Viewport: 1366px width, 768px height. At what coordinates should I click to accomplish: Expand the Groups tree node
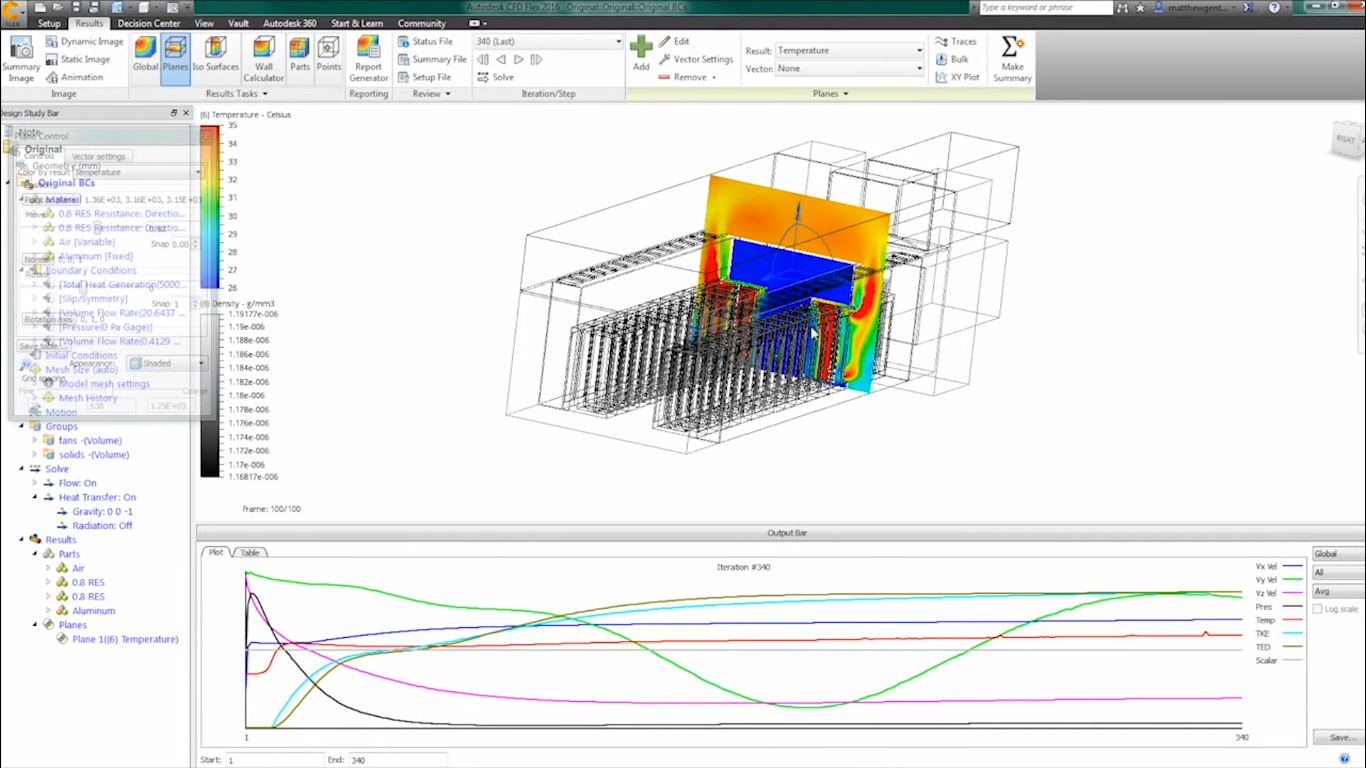point(22,426)
